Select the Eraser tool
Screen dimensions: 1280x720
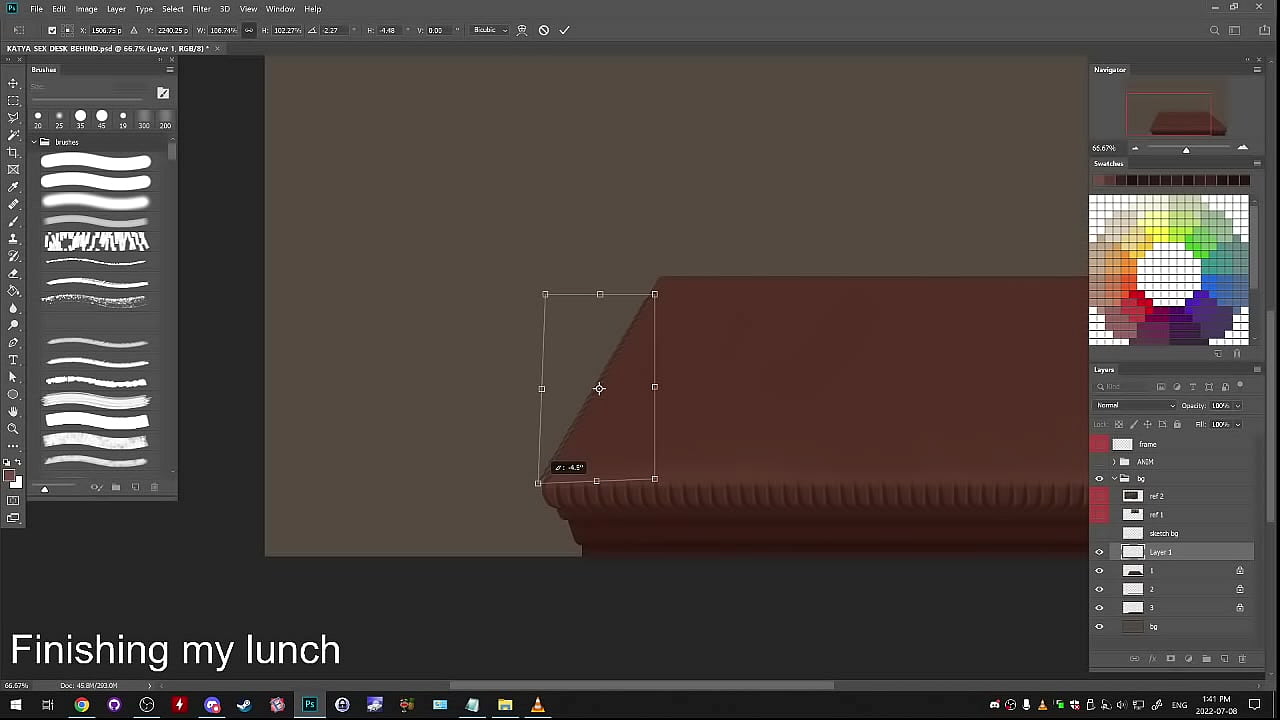point(13,273)
